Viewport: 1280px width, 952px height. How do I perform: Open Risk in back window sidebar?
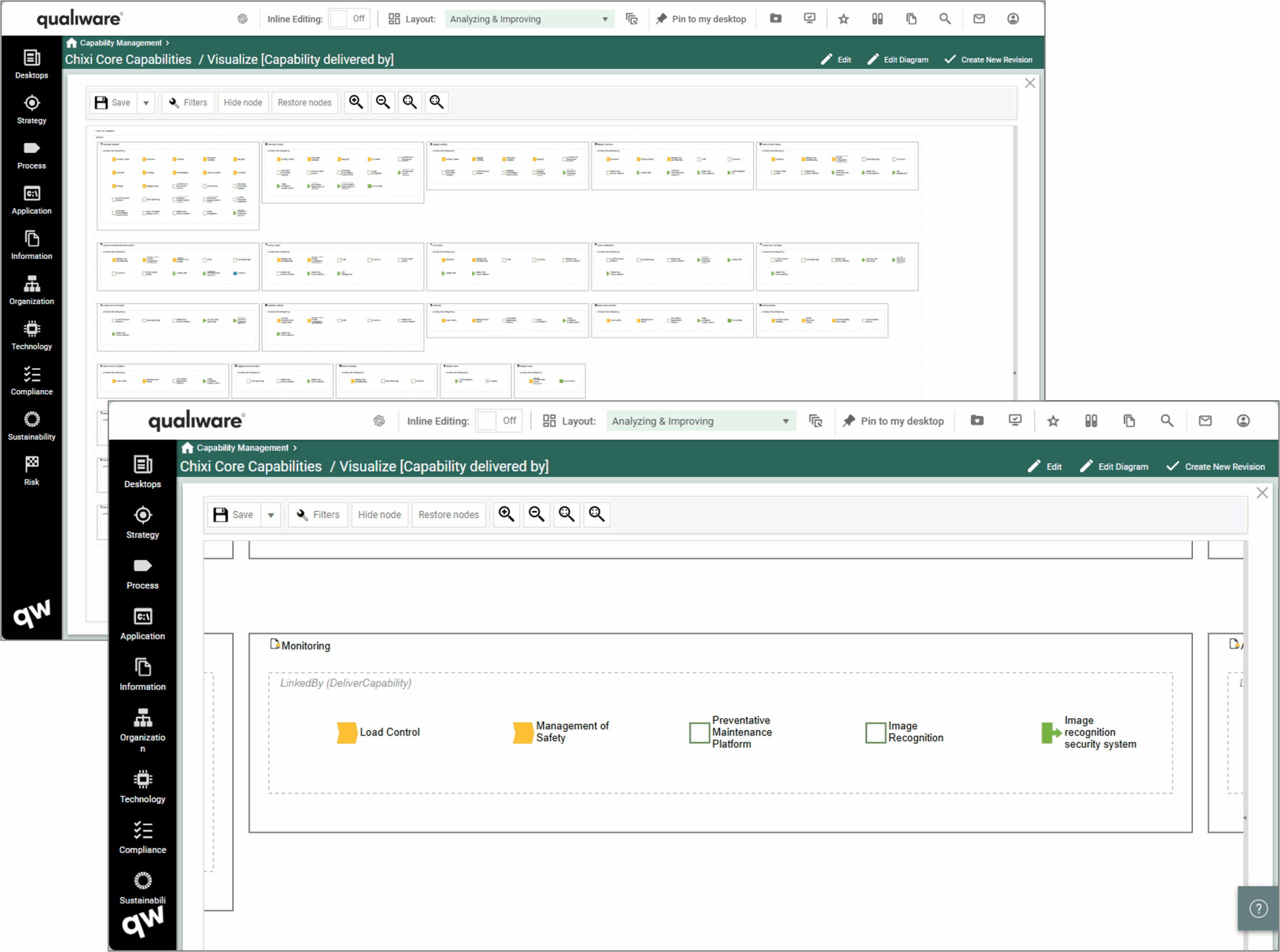pos(31,471)
